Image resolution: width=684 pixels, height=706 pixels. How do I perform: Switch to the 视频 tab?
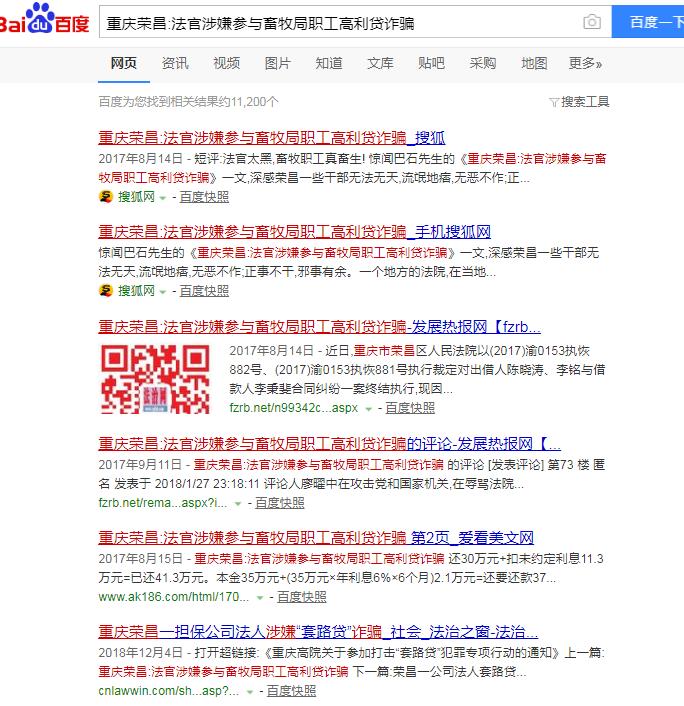coord(226,64)
